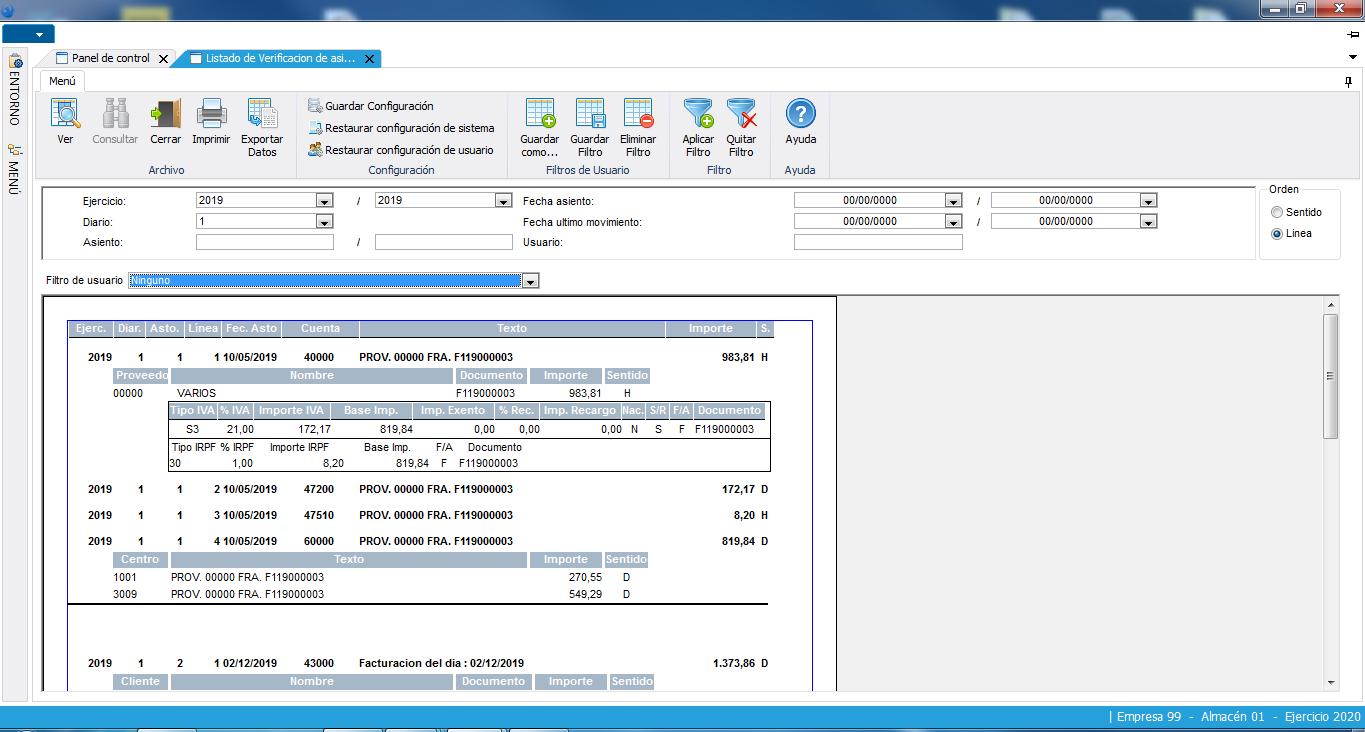Click into the Usuario text field

pos(877,242)
